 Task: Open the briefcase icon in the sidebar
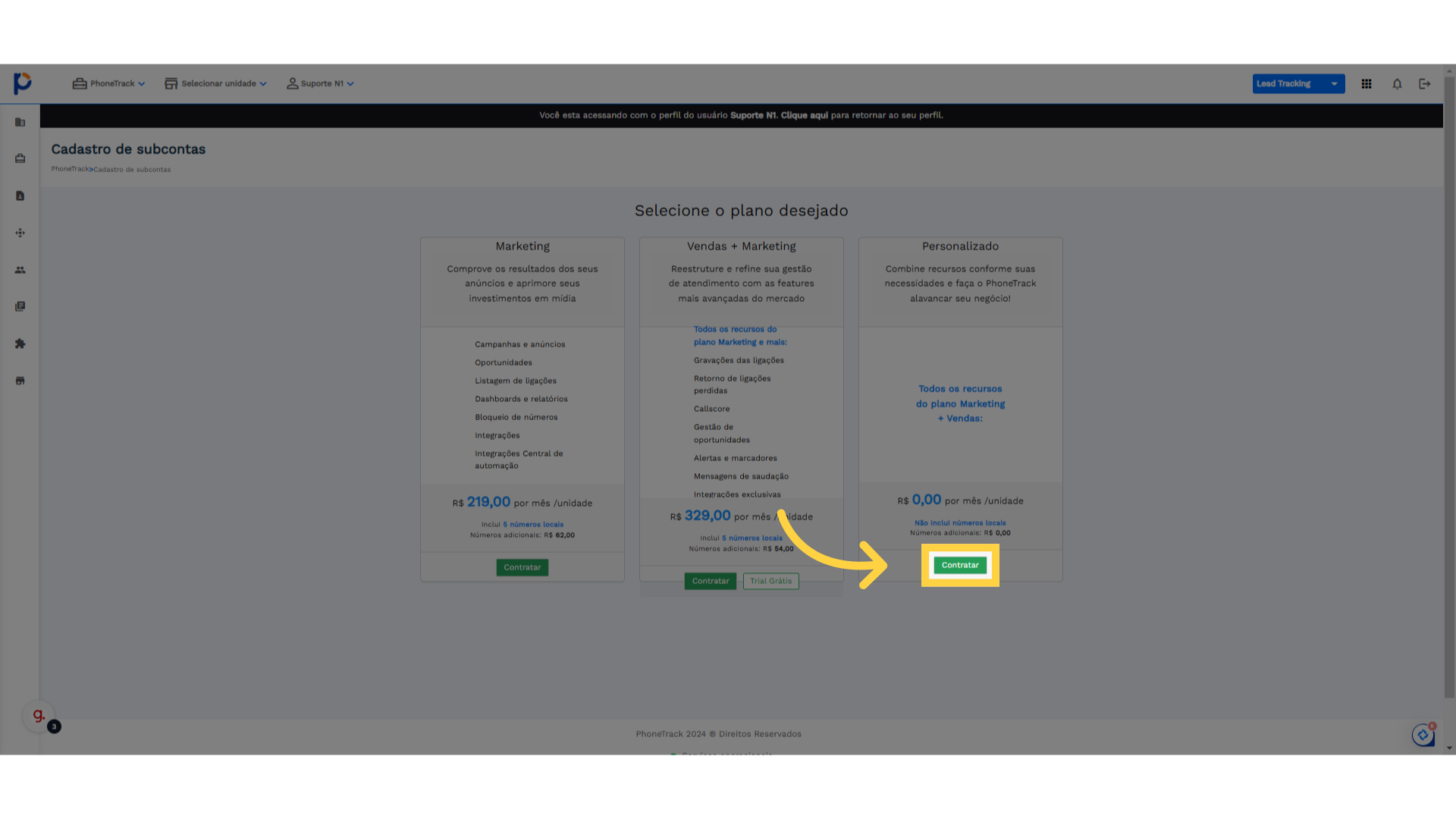coord(20,158)
